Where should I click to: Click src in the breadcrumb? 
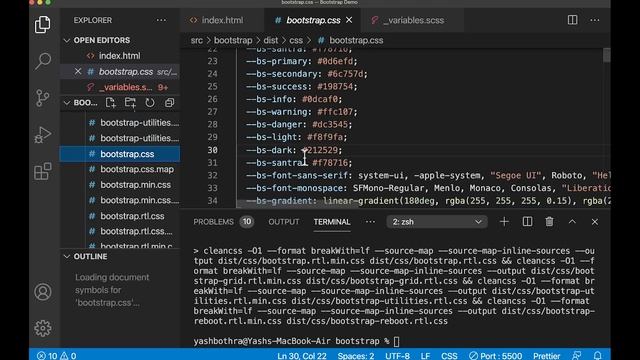[196, 40]
